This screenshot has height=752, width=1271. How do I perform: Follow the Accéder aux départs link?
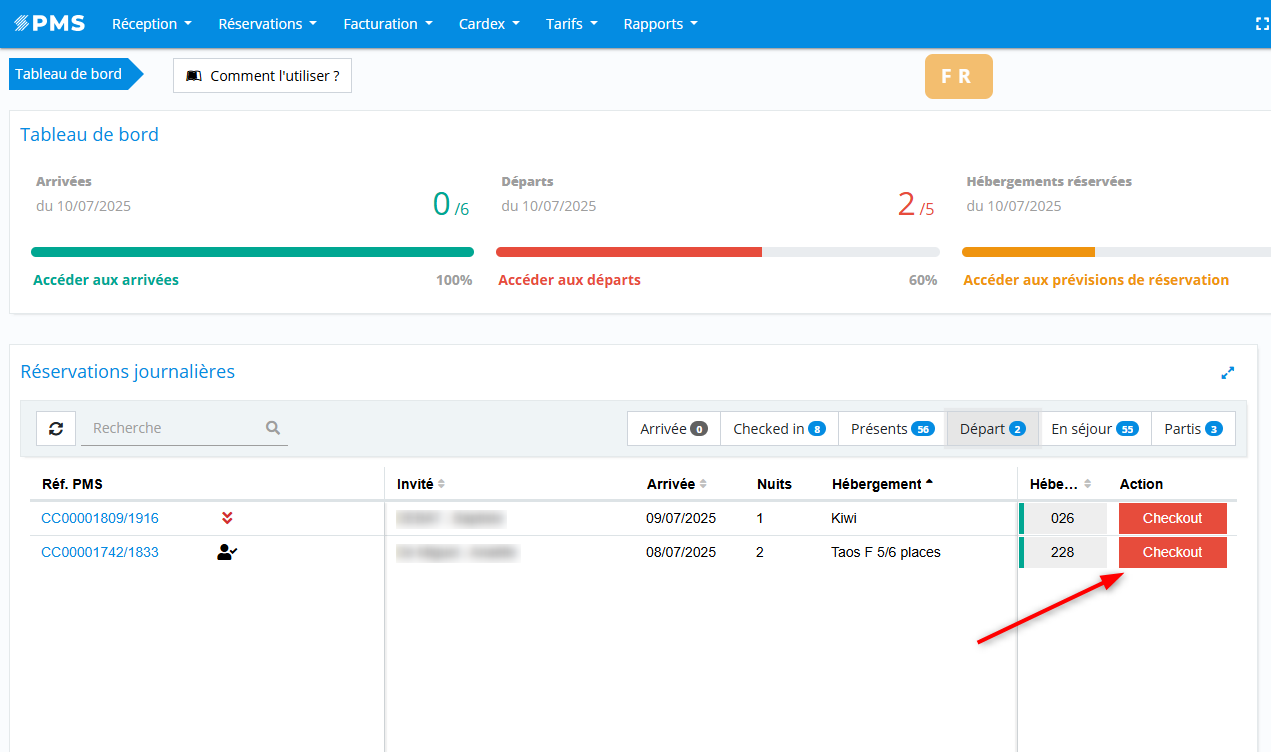coord(569,280)
